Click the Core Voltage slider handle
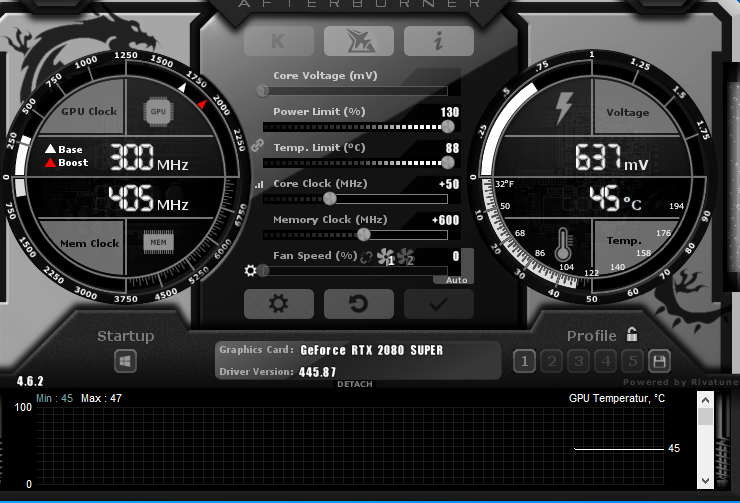The image size is (740, 503). tap(263, 90)
